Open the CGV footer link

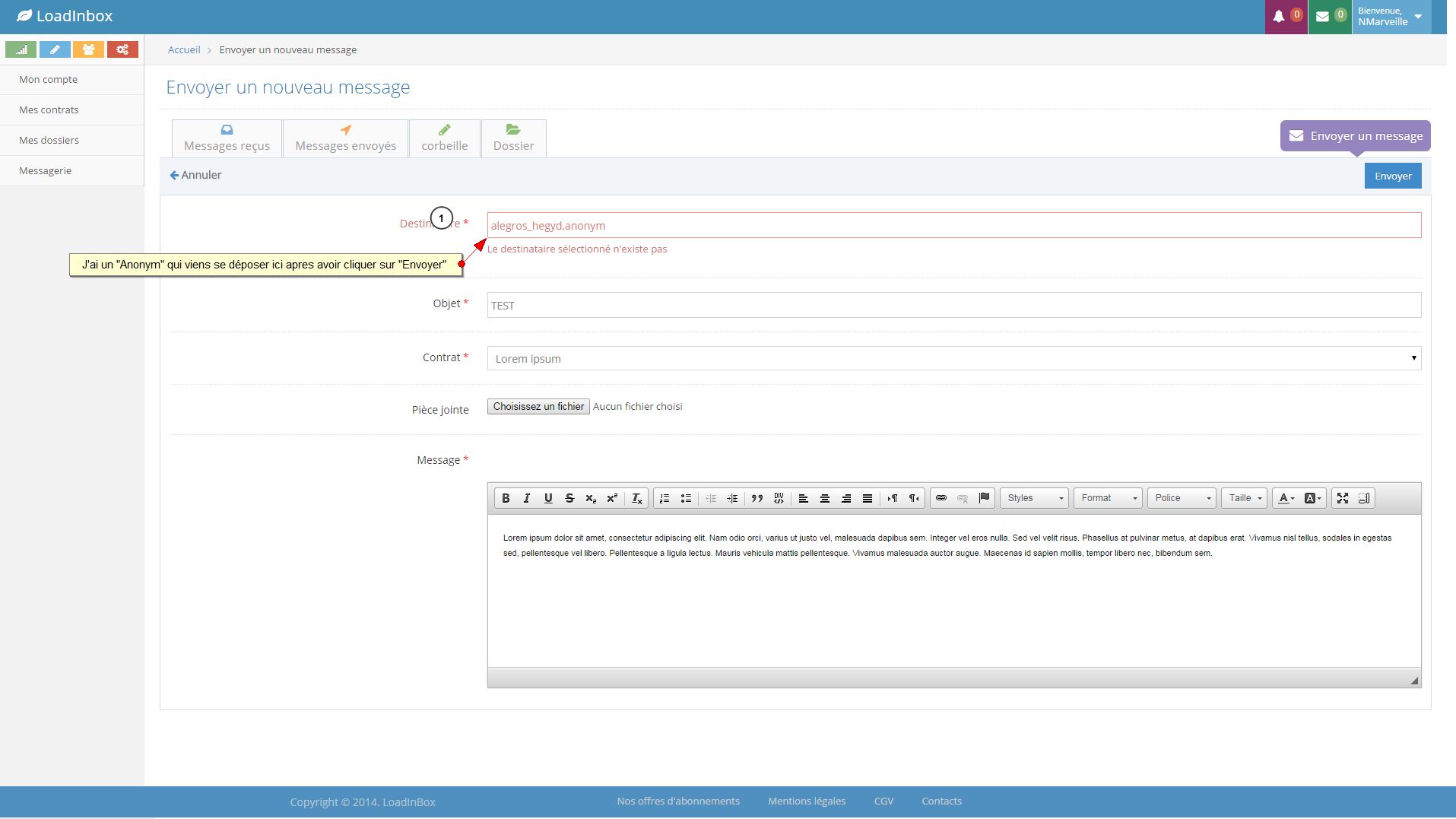pyautogui.click(x=883, y=801)
